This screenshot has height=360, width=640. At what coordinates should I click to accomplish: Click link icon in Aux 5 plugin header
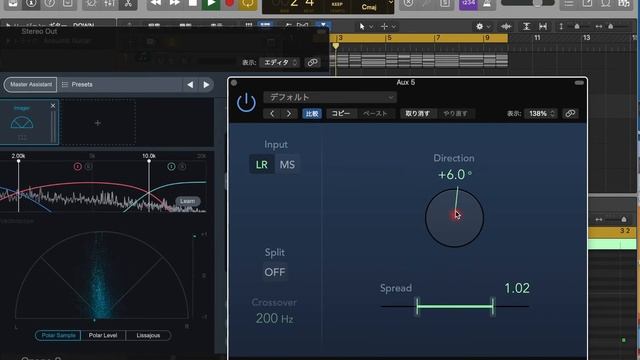point(570,113)
